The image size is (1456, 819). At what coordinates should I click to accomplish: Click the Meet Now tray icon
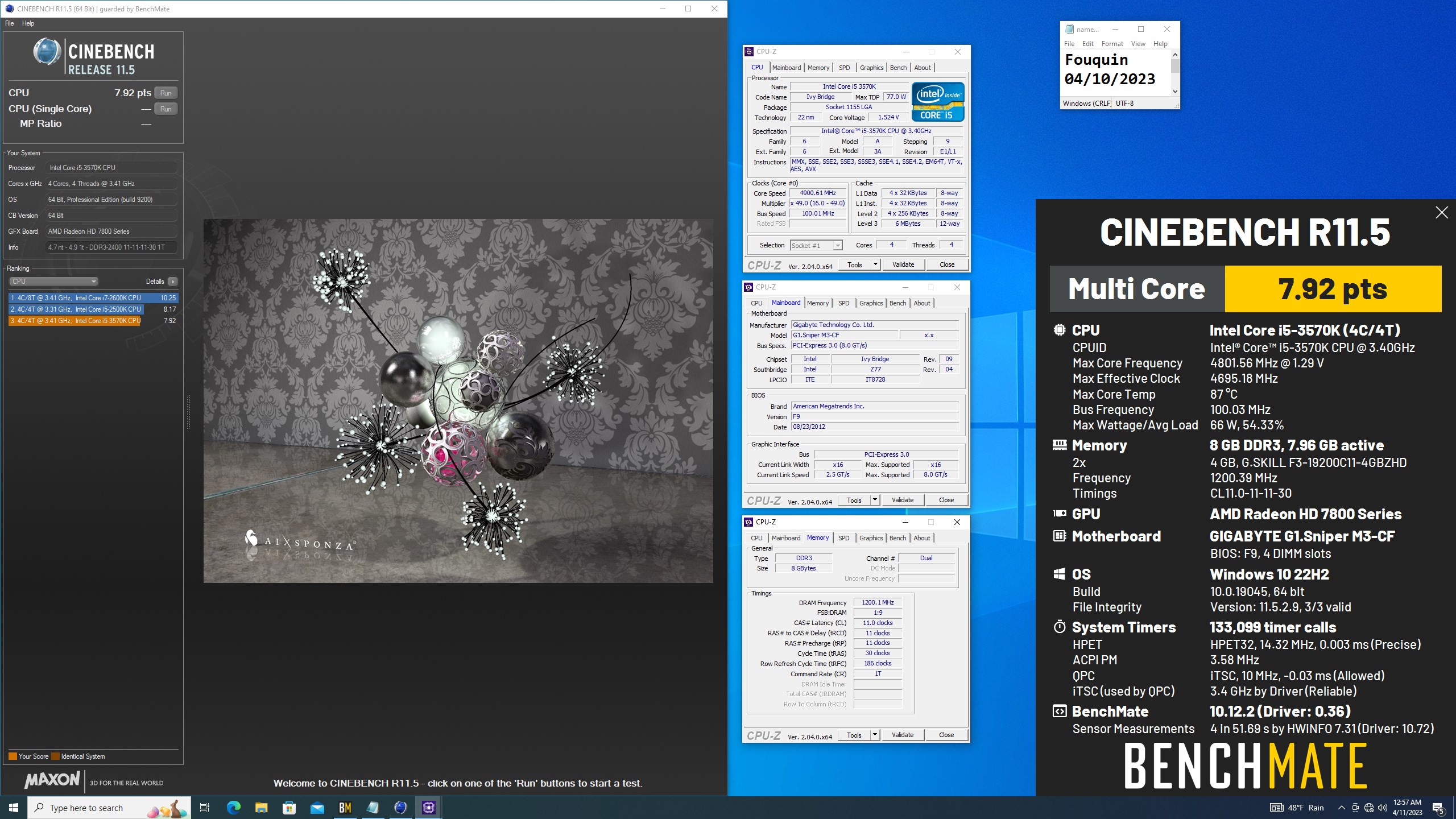click(1355, 808)
